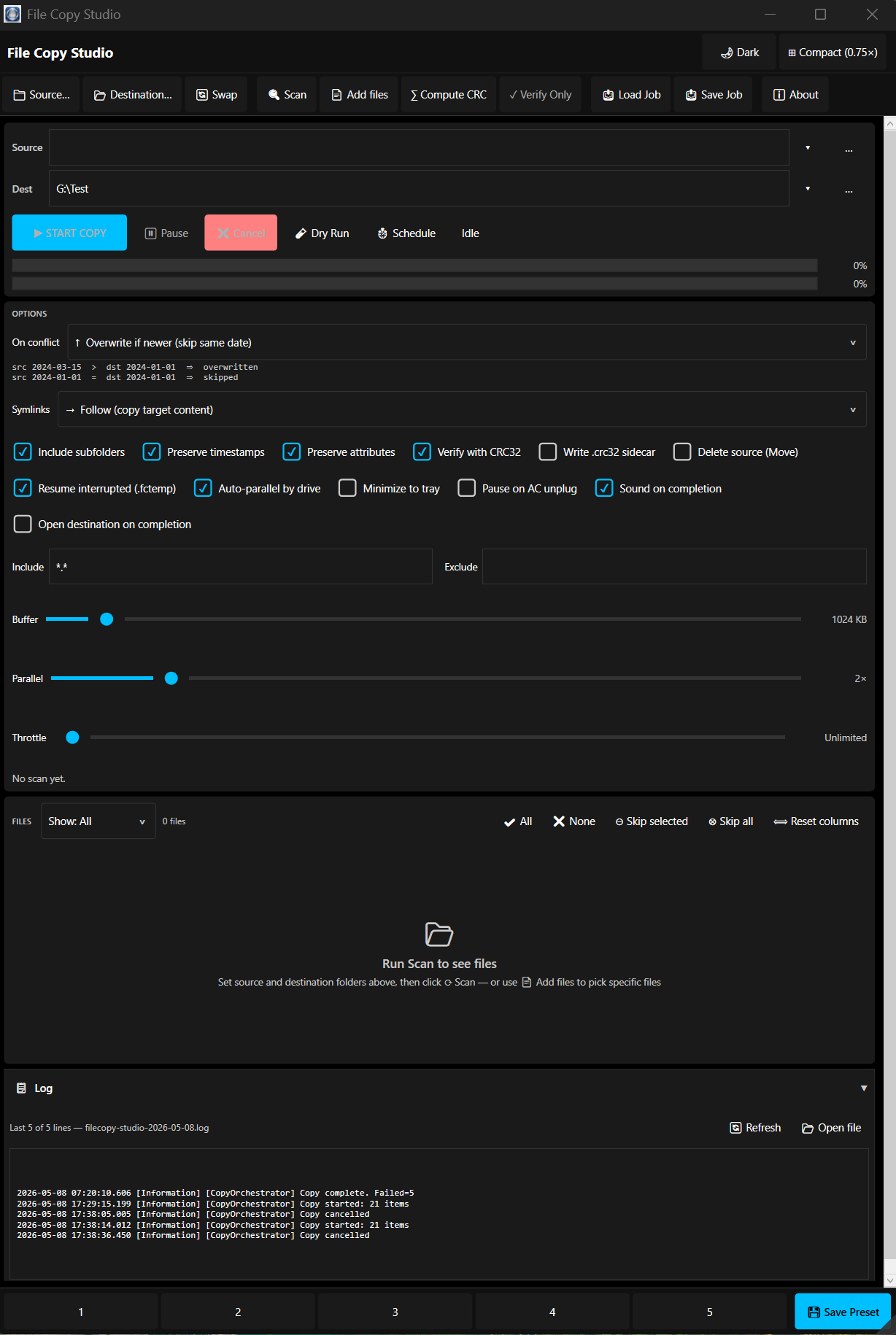The width and height of the screenshot is (896, 1335).
Task: Click Add files in toolbar
Action: click(360, 95)
